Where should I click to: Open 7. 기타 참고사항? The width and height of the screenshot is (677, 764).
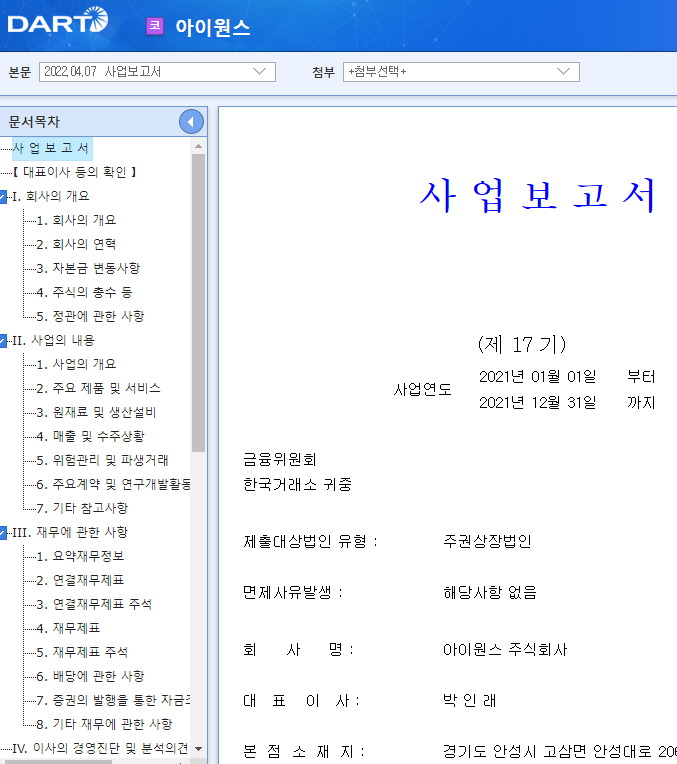[82, 508]
